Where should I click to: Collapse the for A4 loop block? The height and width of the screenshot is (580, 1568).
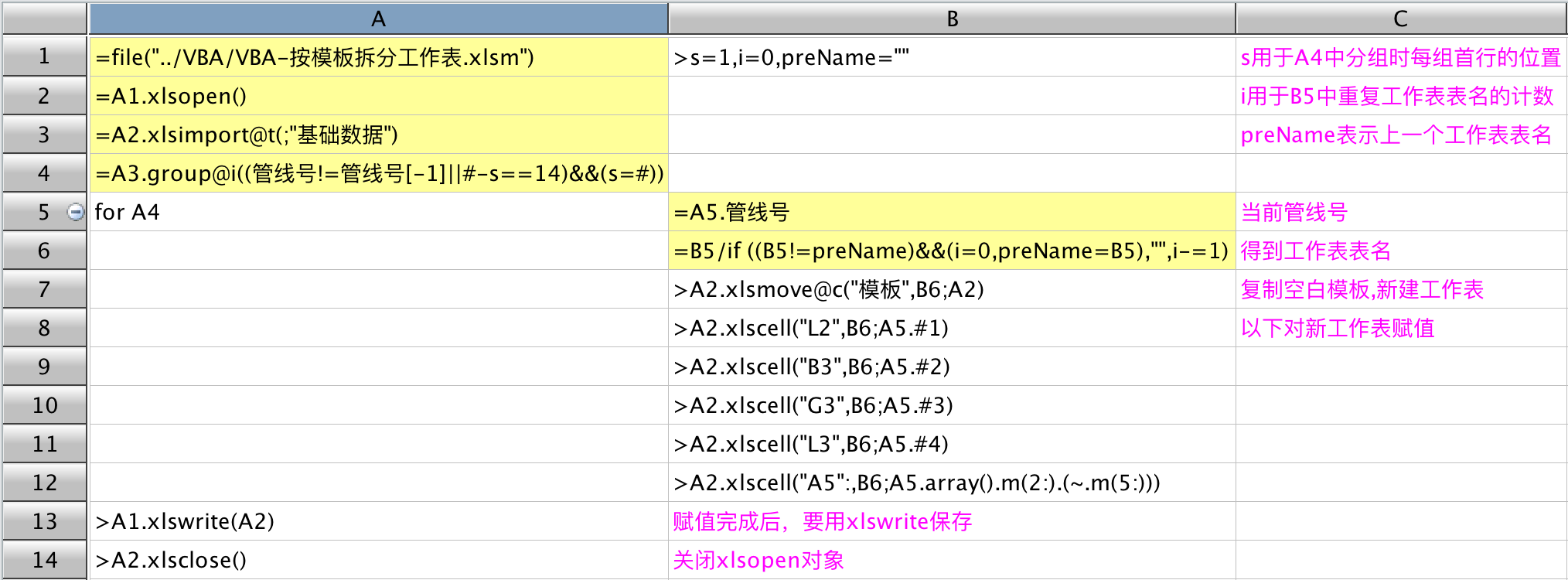click(x=75, y=212)
